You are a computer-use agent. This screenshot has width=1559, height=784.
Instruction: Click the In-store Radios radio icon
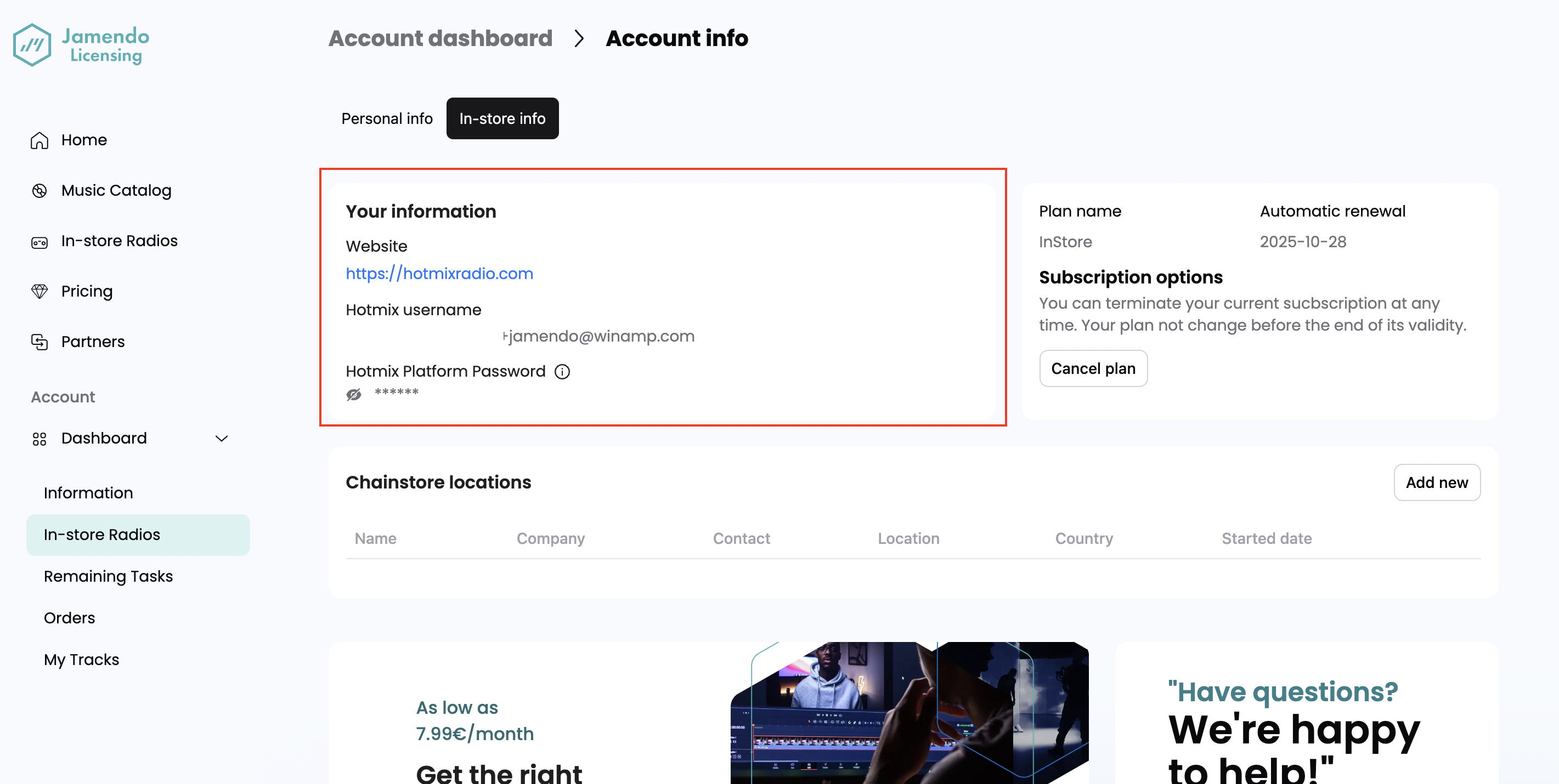(39, 242)
